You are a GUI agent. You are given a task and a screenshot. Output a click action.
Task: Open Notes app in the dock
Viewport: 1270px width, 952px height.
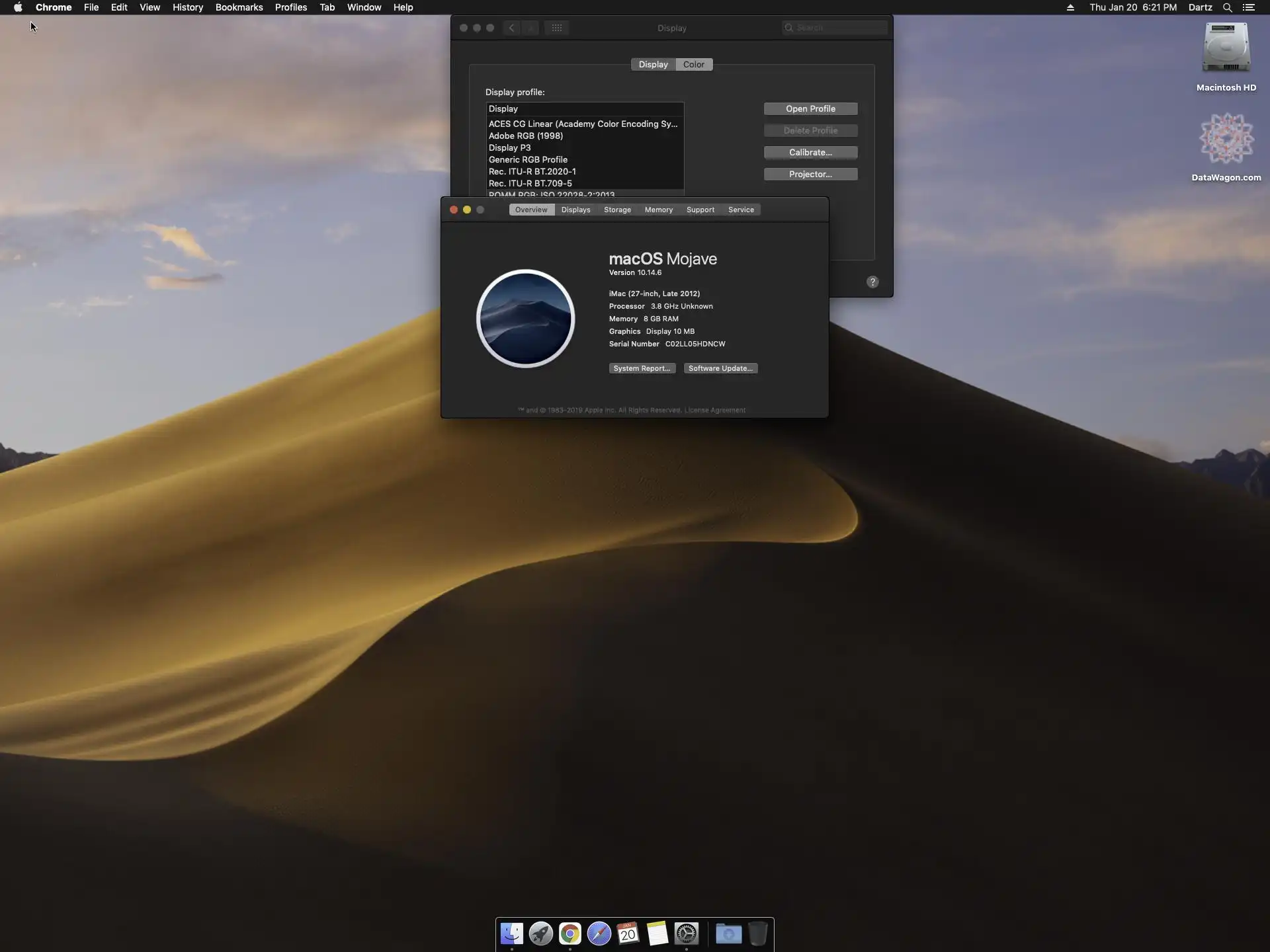pos(657,933)
